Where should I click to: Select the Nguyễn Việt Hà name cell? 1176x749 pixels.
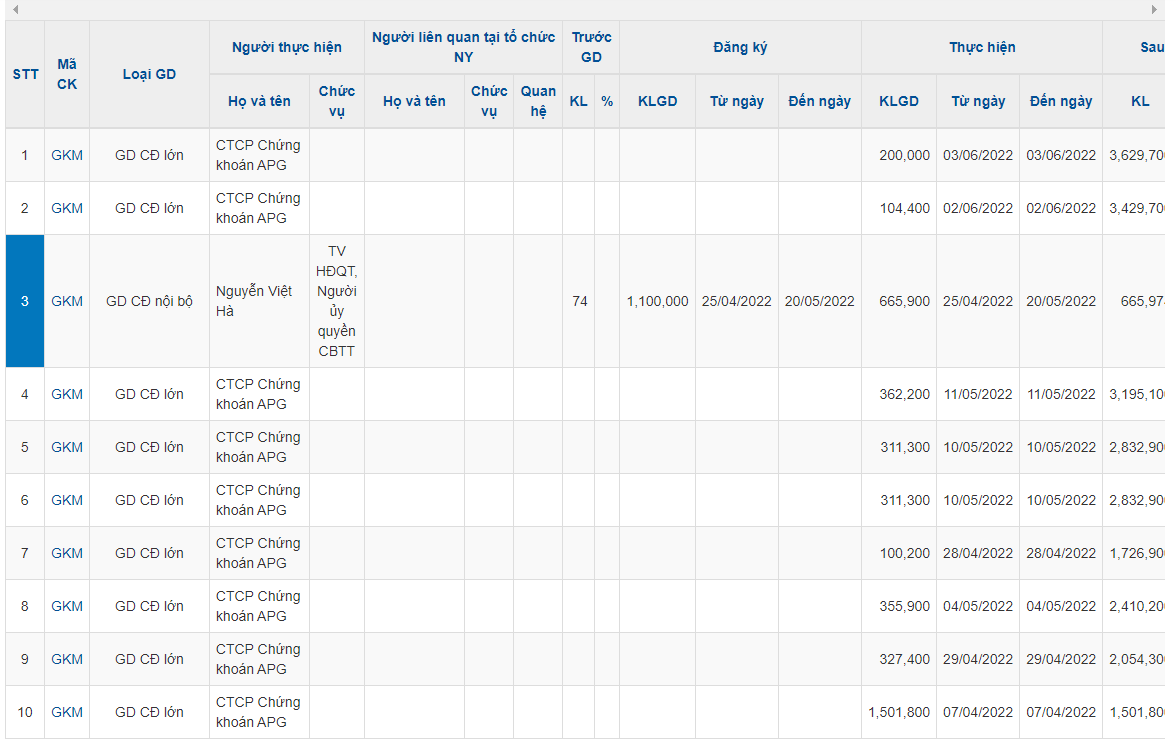(x=254, y=301)
